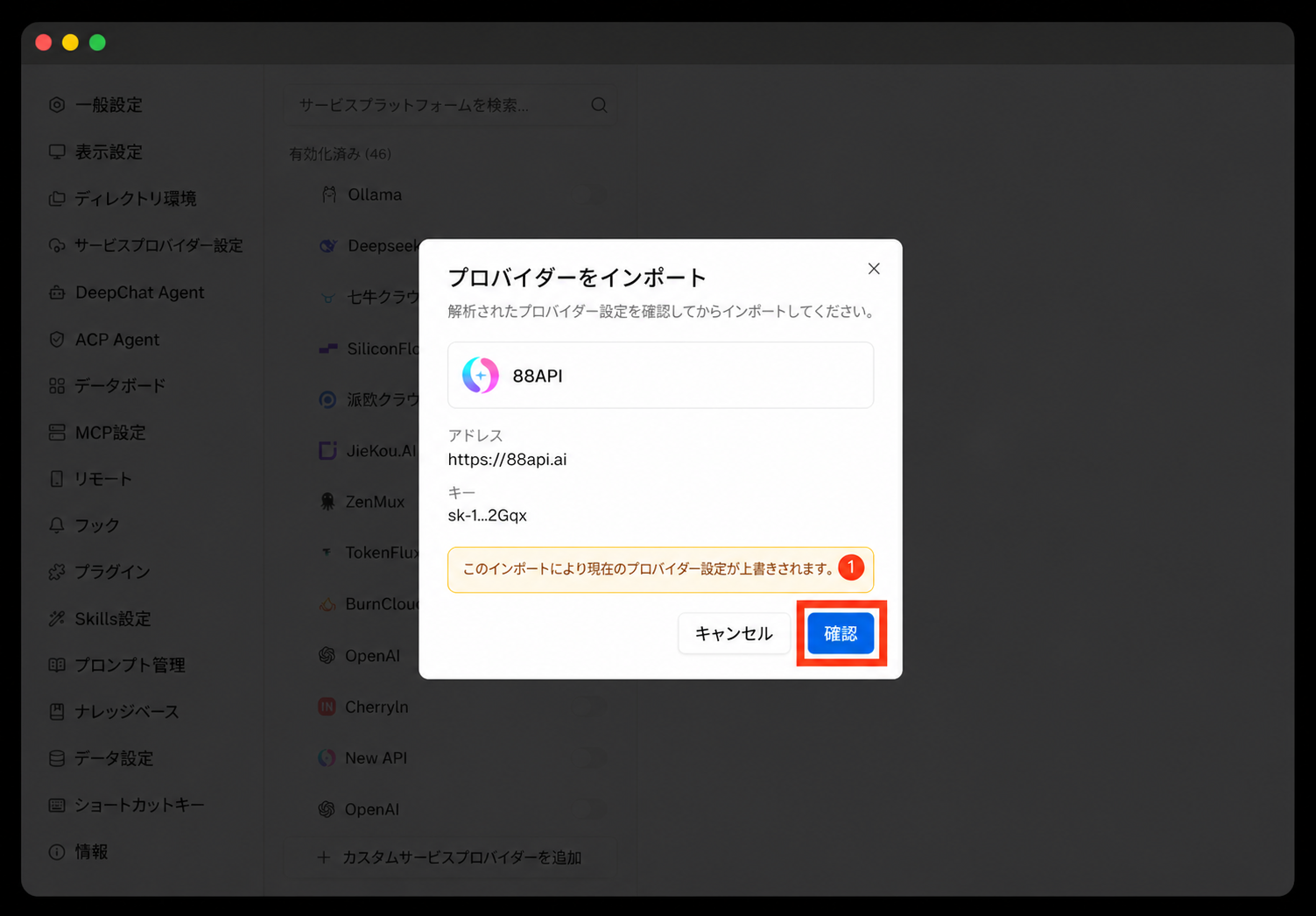1316x916 pixels.
Task: Click the 派欧クラウド provider icon
Action: (328, 399)
